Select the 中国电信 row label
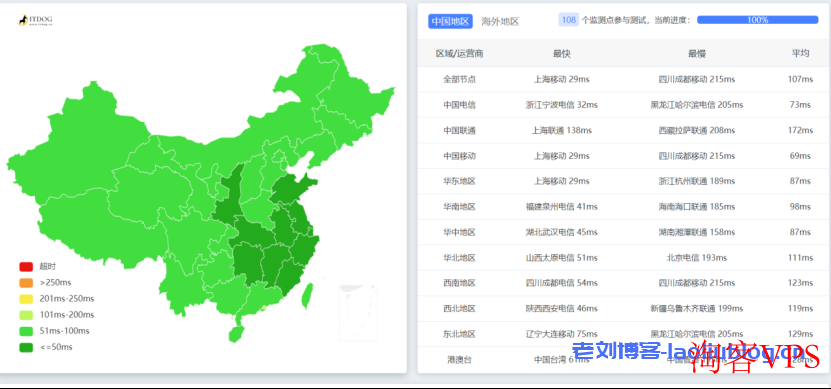Screen dimensions: 831x389 point(459,105)
